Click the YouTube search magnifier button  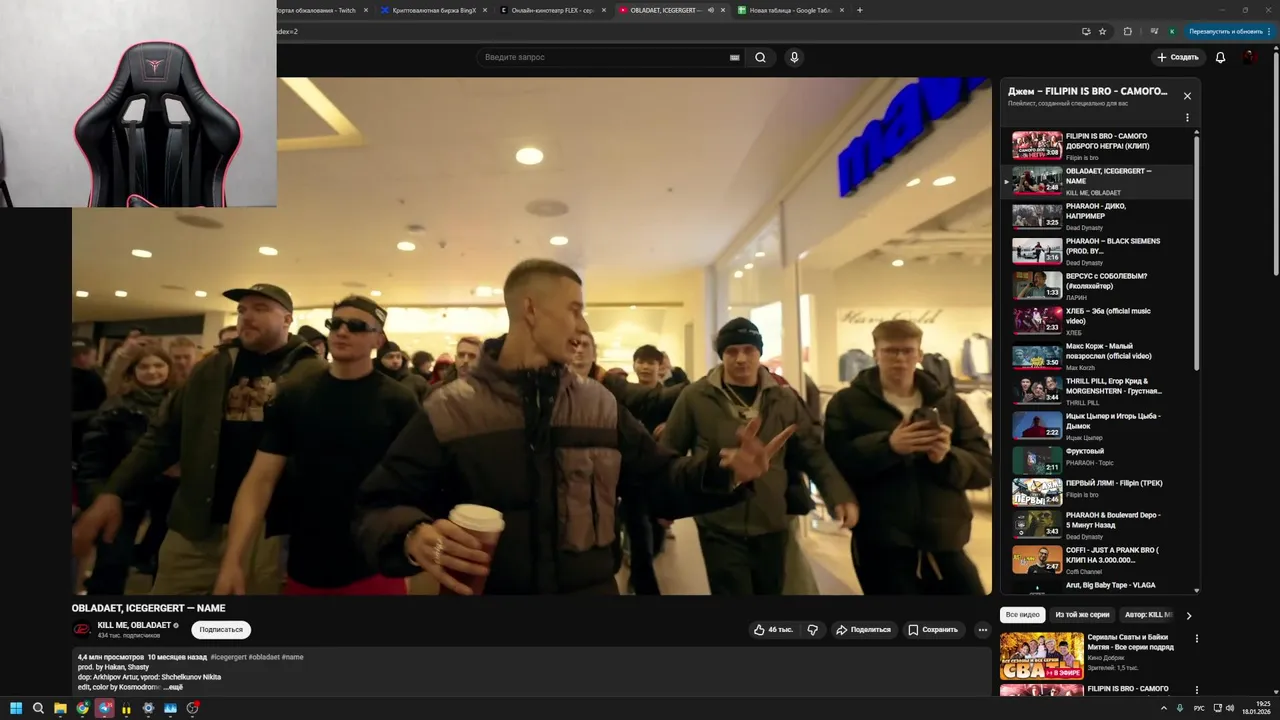760,57
